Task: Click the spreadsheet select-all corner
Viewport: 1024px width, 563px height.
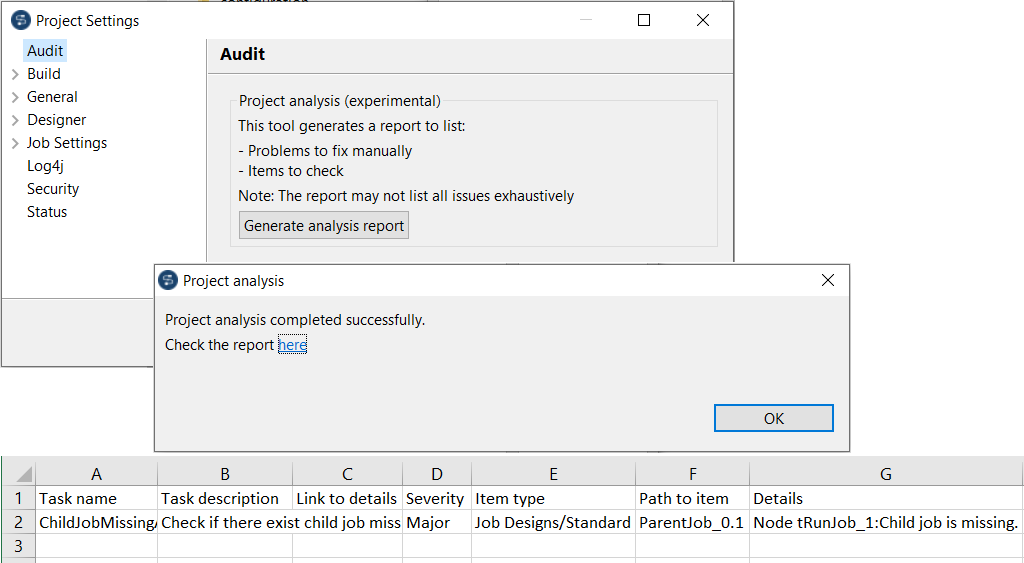Action: pyautogui.click(x=18, y=474)
